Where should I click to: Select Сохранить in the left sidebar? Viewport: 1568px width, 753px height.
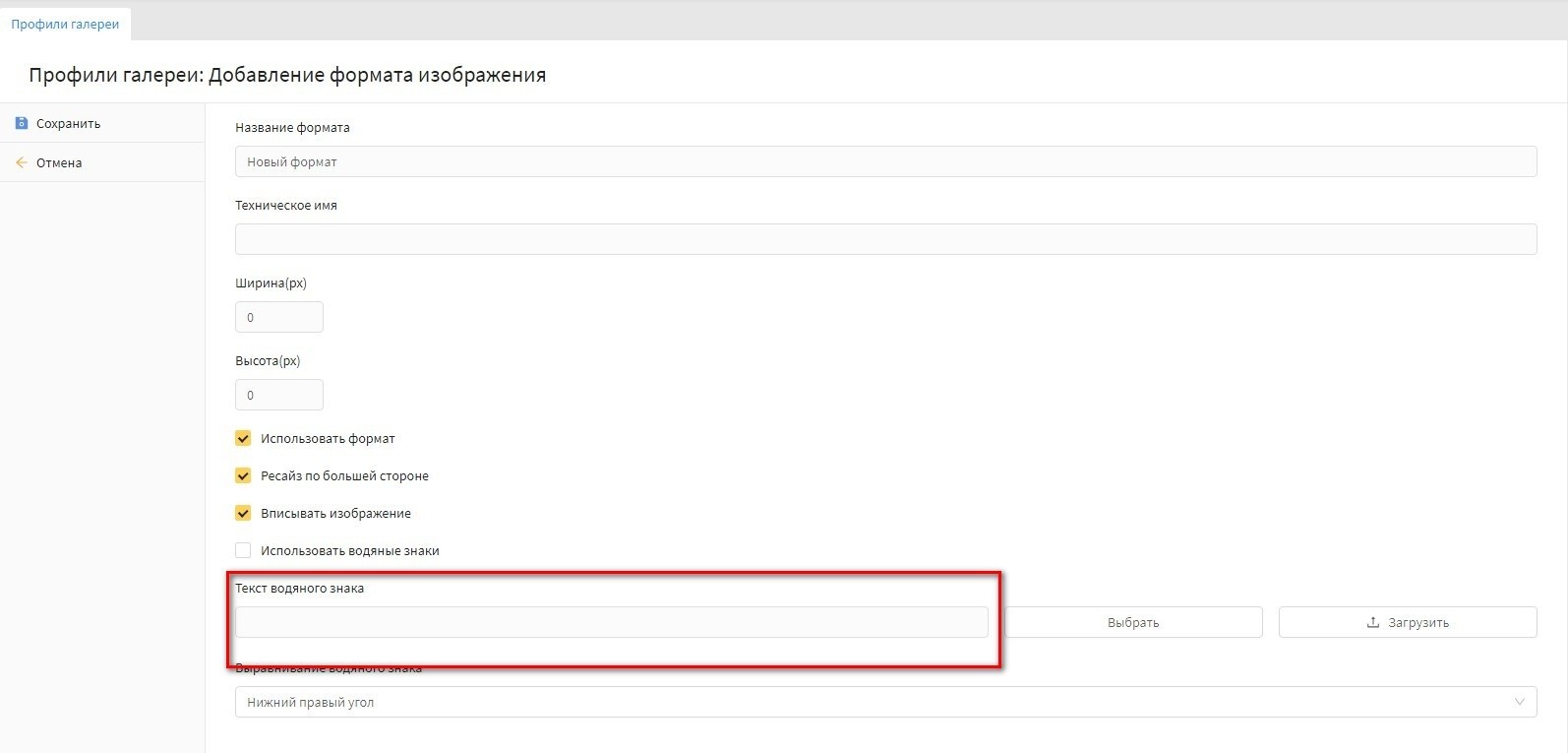tap(68, 124)
